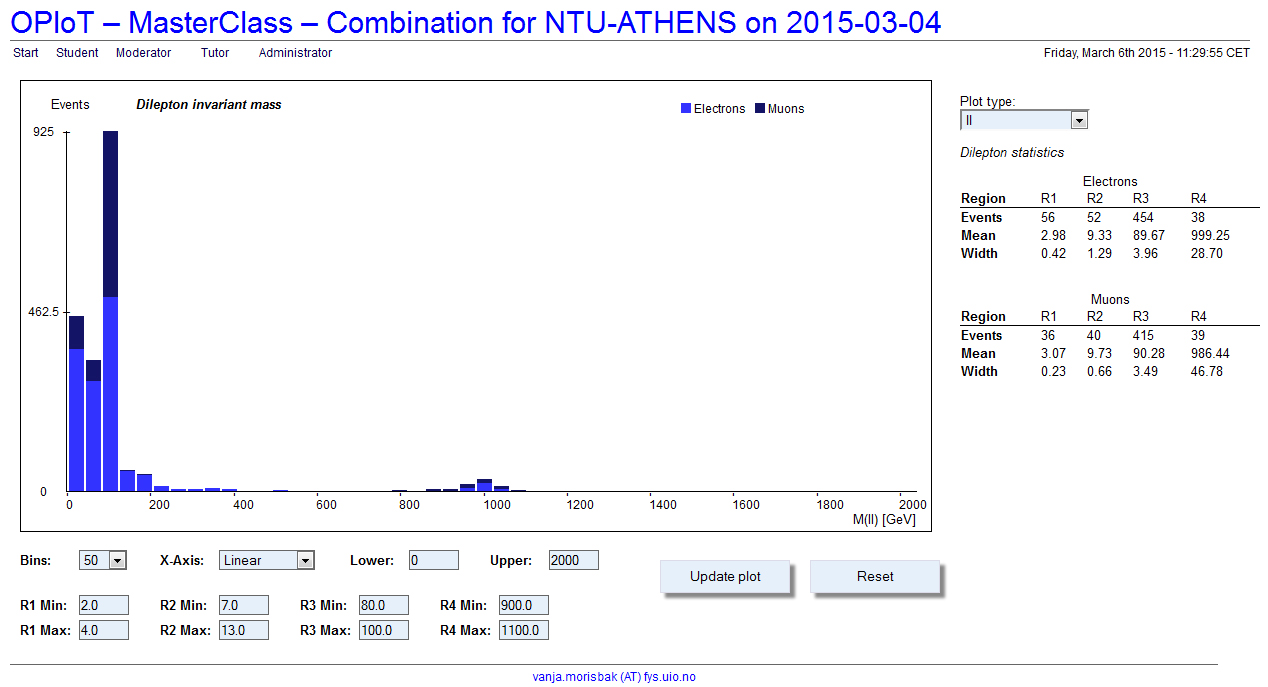Focus the R3 Max input field

pyautogui.click(x=385, y=630)
